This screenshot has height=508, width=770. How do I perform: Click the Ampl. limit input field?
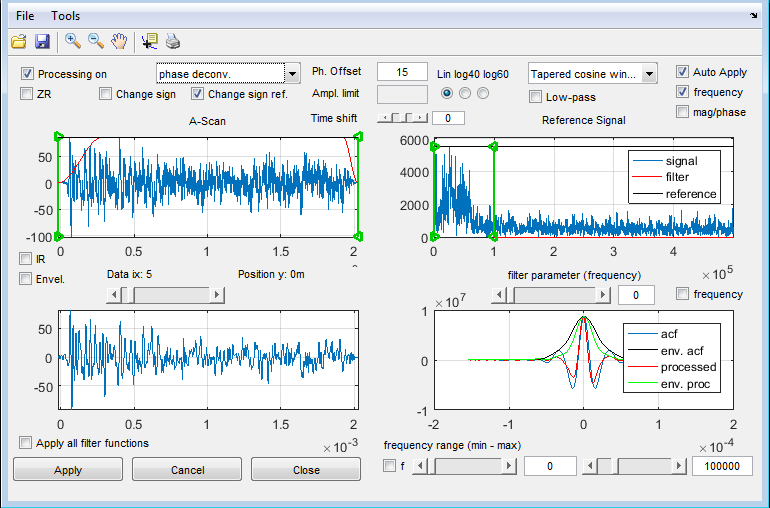(402, 94)
